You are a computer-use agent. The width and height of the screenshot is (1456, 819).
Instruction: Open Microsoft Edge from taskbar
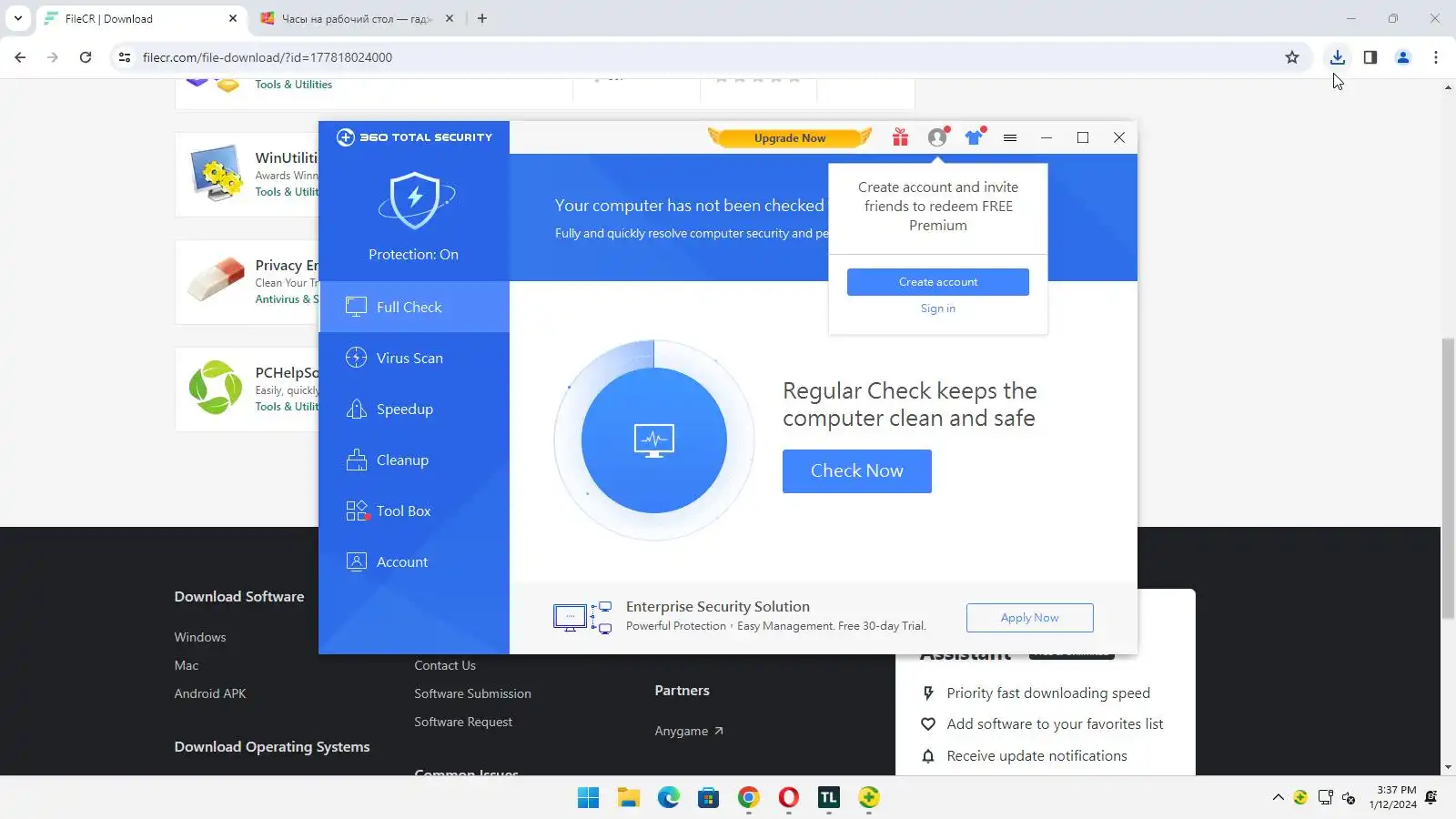pyautogui.click(x=669, y=798)
